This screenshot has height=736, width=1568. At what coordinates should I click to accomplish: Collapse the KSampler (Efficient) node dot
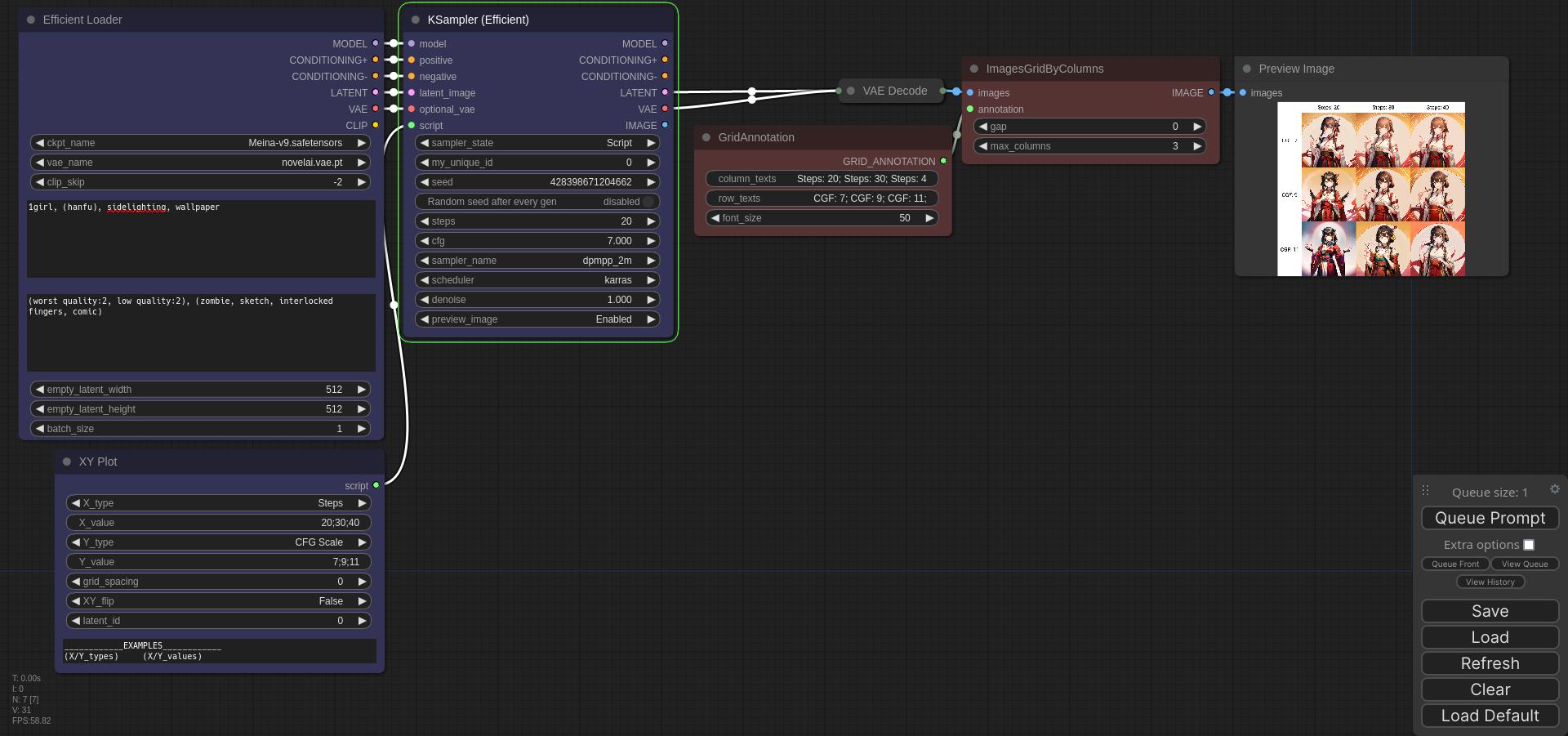[416, 20]
